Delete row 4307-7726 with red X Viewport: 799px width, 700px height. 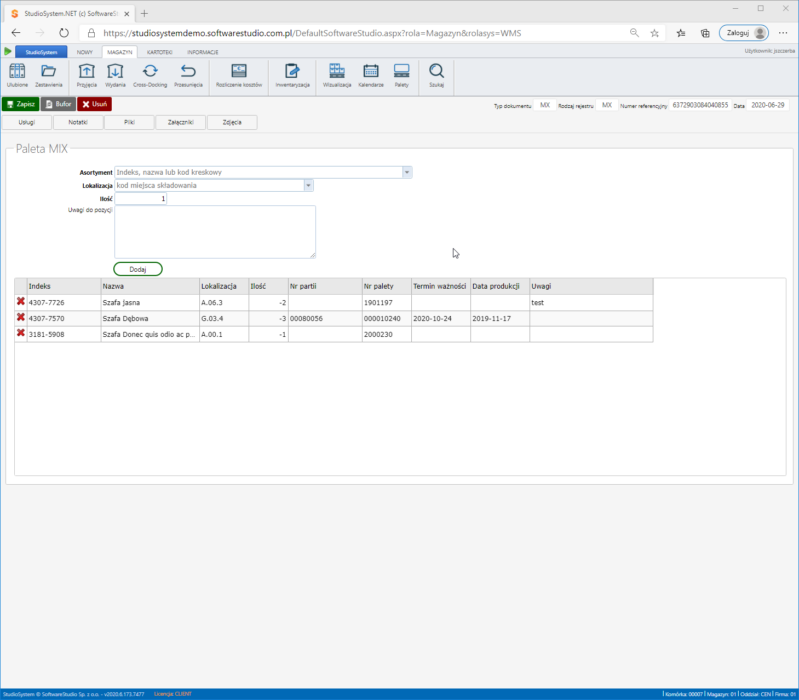[21, 302]
